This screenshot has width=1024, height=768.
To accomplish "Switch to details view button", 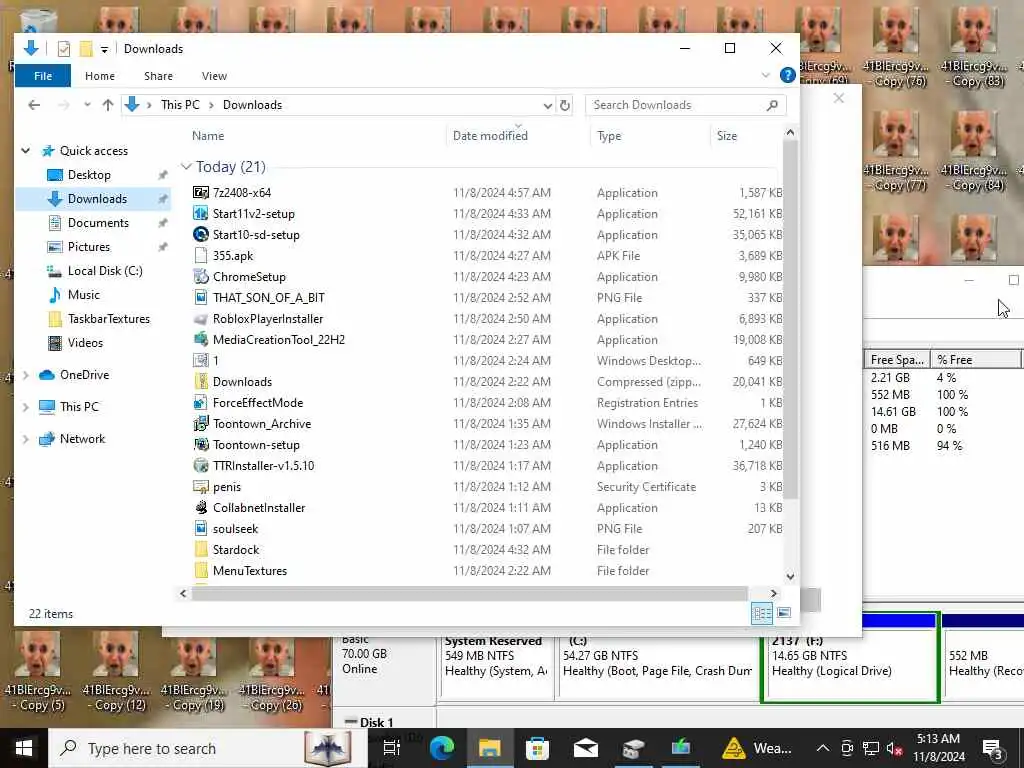I will tap(761, 613).
